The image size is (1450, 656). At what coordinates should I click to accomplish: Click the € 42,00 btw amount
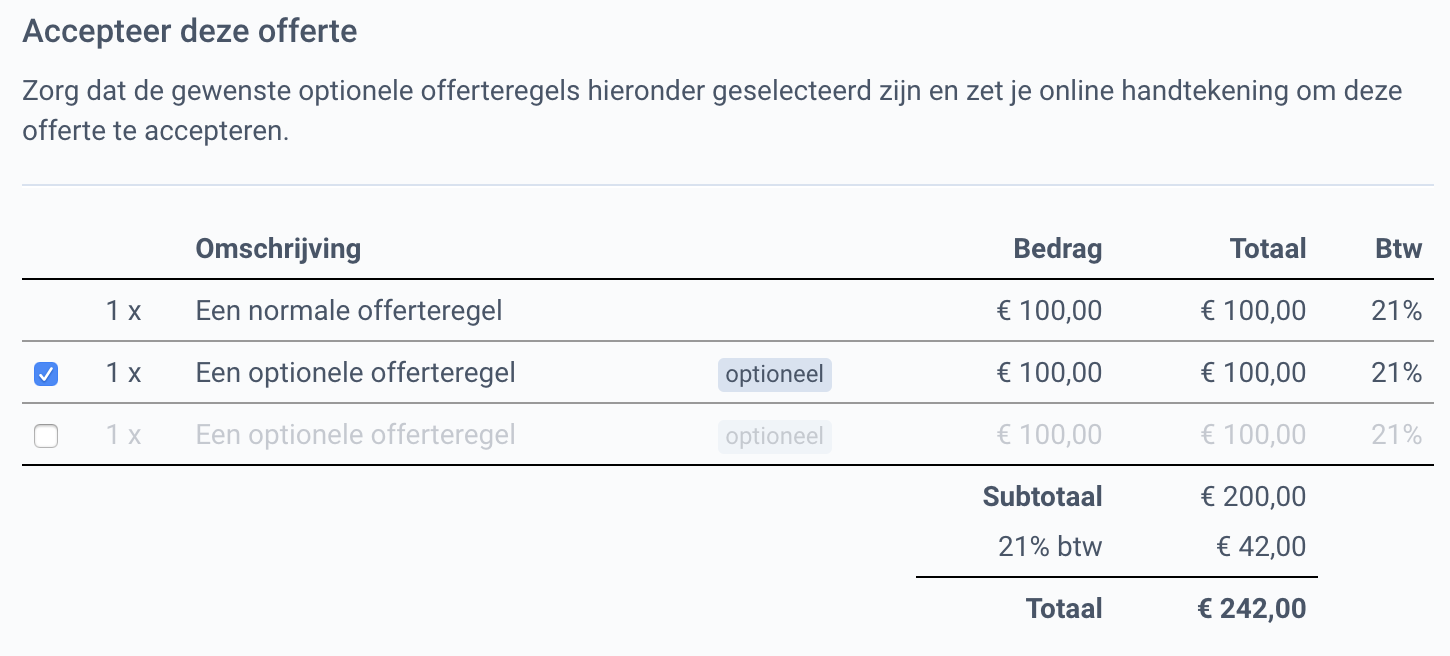[x=1261, y=547]
